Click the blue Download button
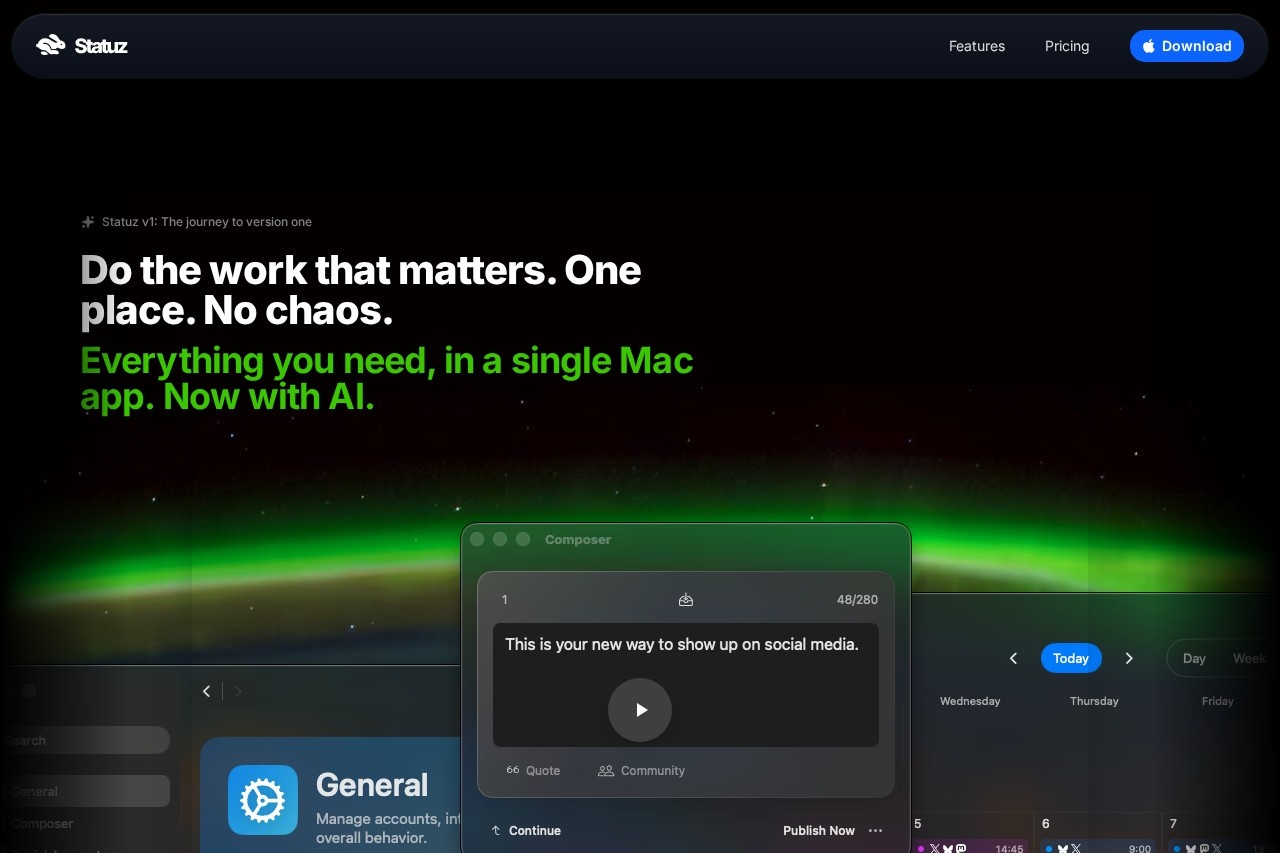The height and width of the screenshot is (853, 1280). coord(1186,46)
